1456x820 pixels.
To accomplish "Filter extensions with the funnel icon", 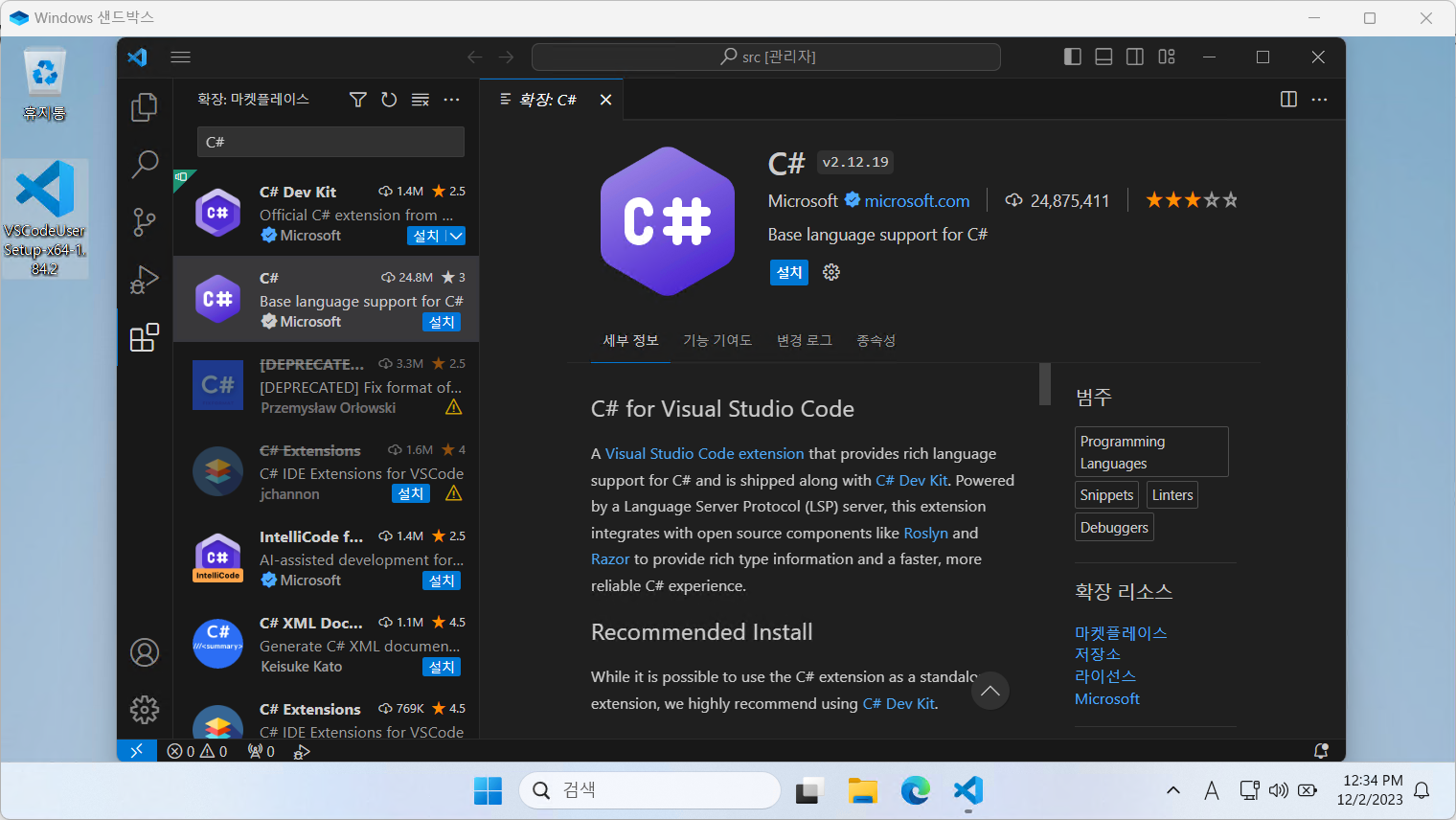I will [358, 100].
